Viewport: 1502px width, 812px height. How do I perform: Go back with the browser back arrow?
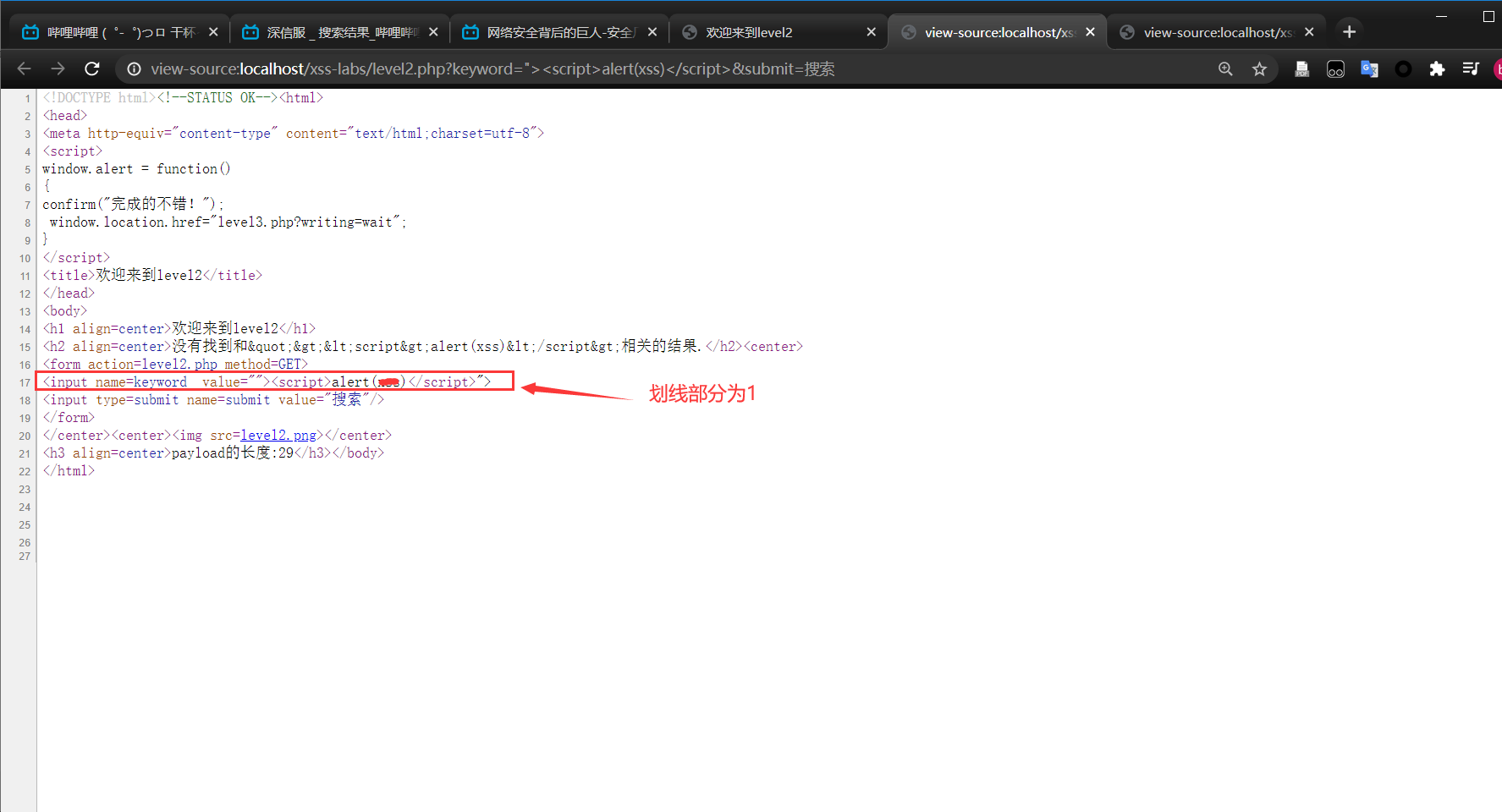click(24, 69)
